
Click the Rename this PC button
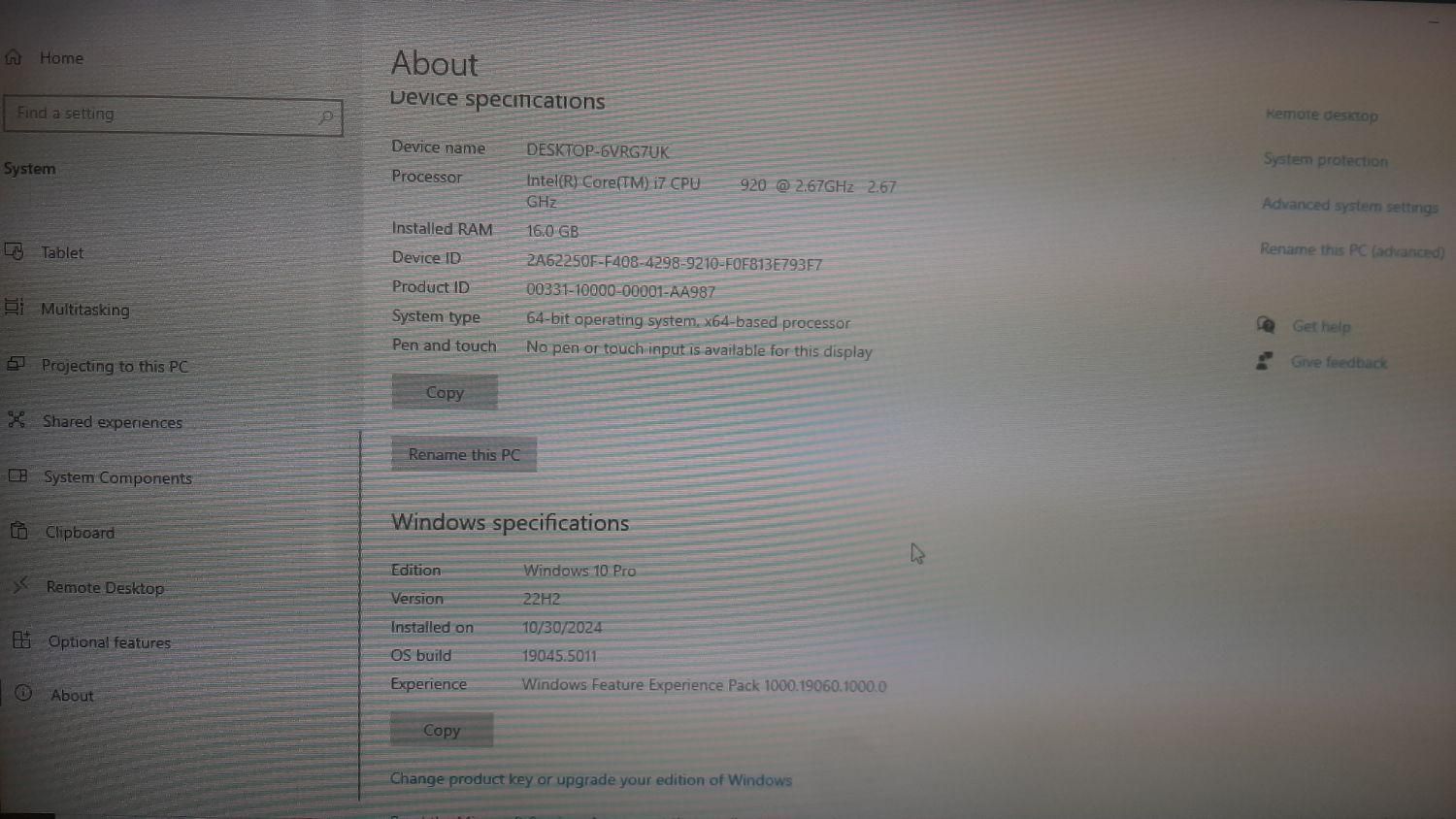coord(464,454)
